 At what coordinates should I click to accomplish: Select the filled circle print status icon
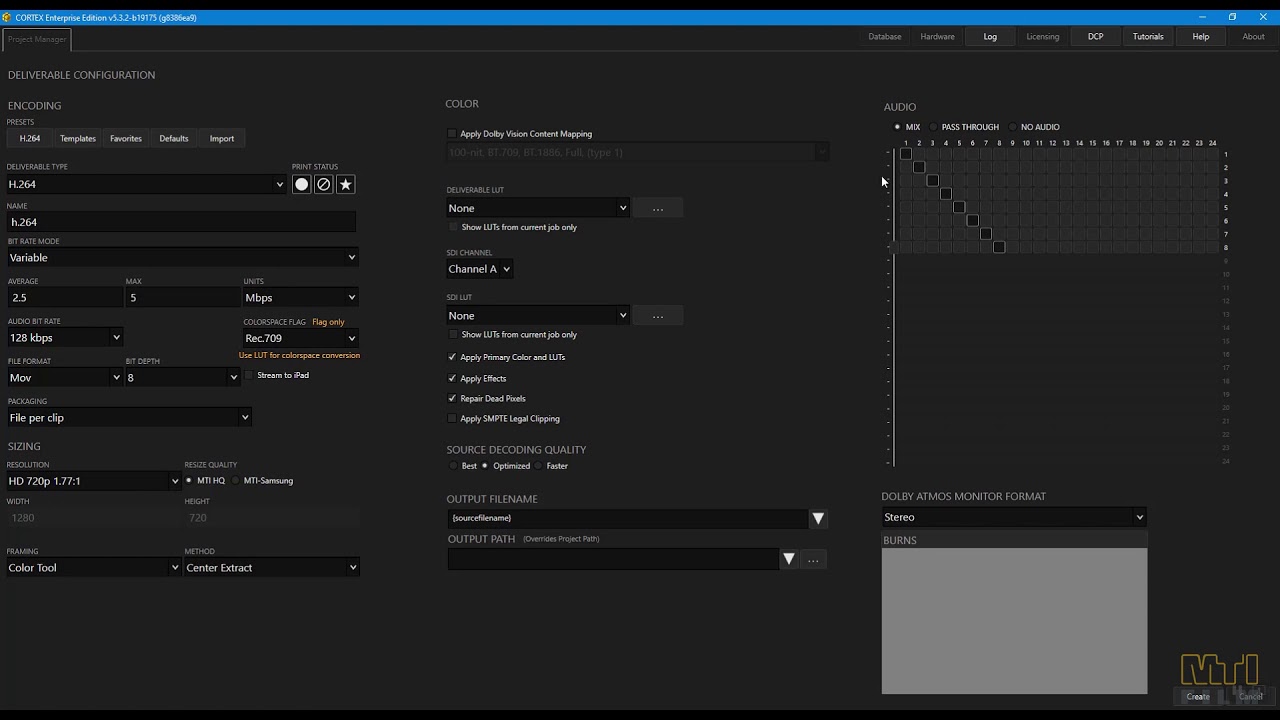(302, 184)
